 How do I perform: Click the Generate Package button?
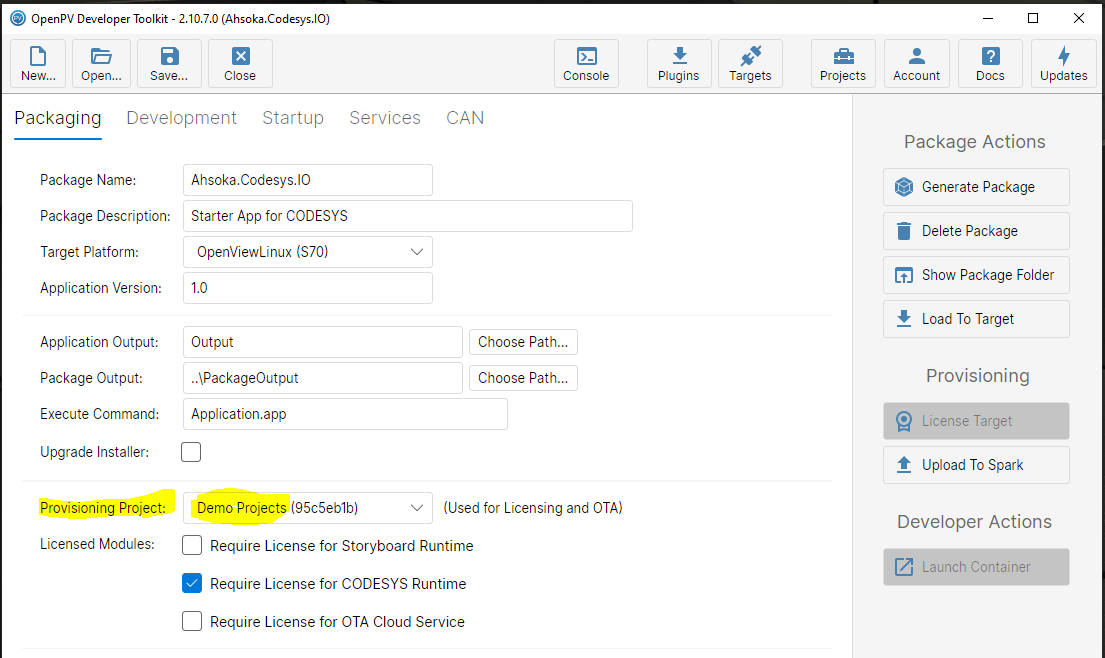[976, 187]
